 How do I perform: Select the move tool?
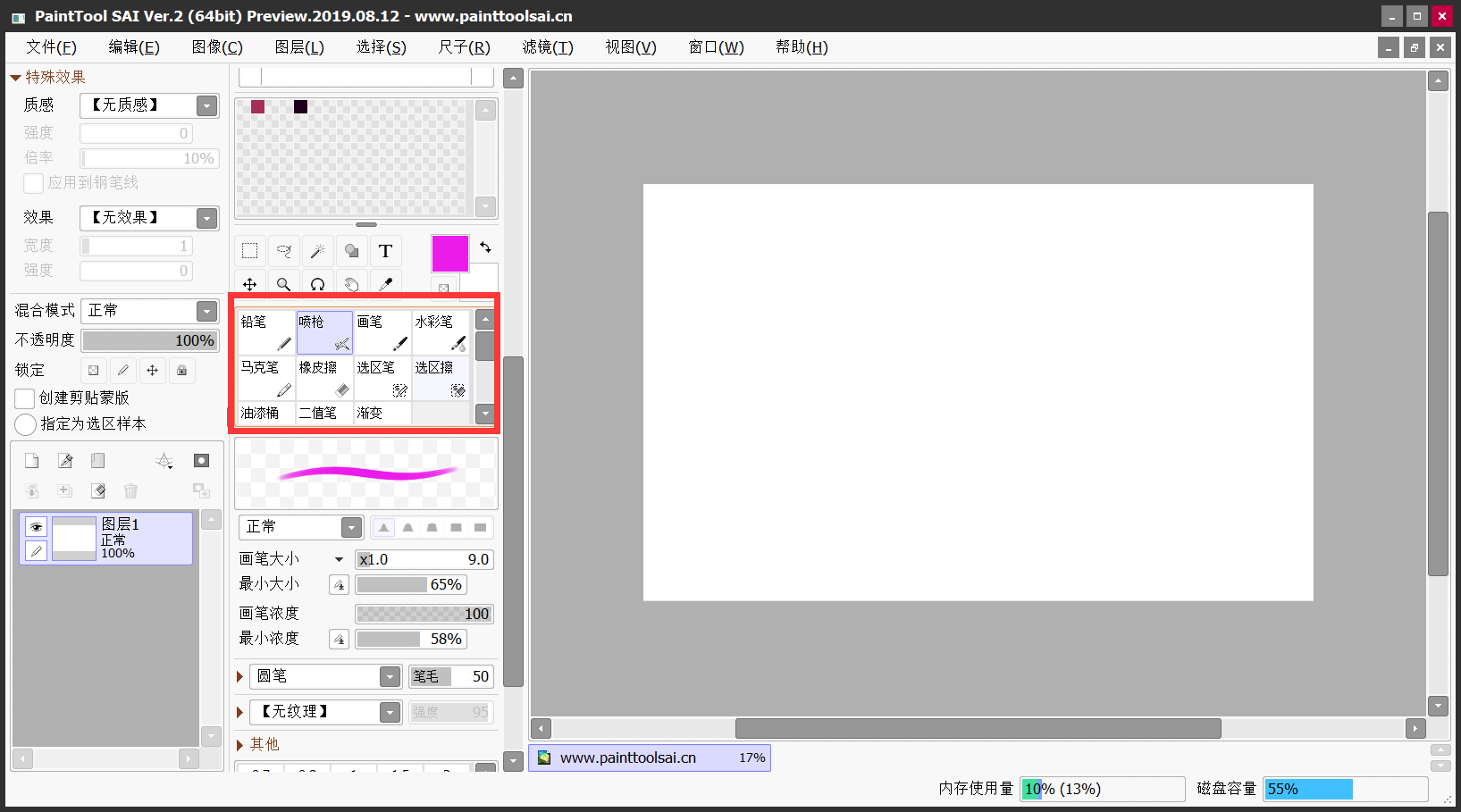pos(250,283)
